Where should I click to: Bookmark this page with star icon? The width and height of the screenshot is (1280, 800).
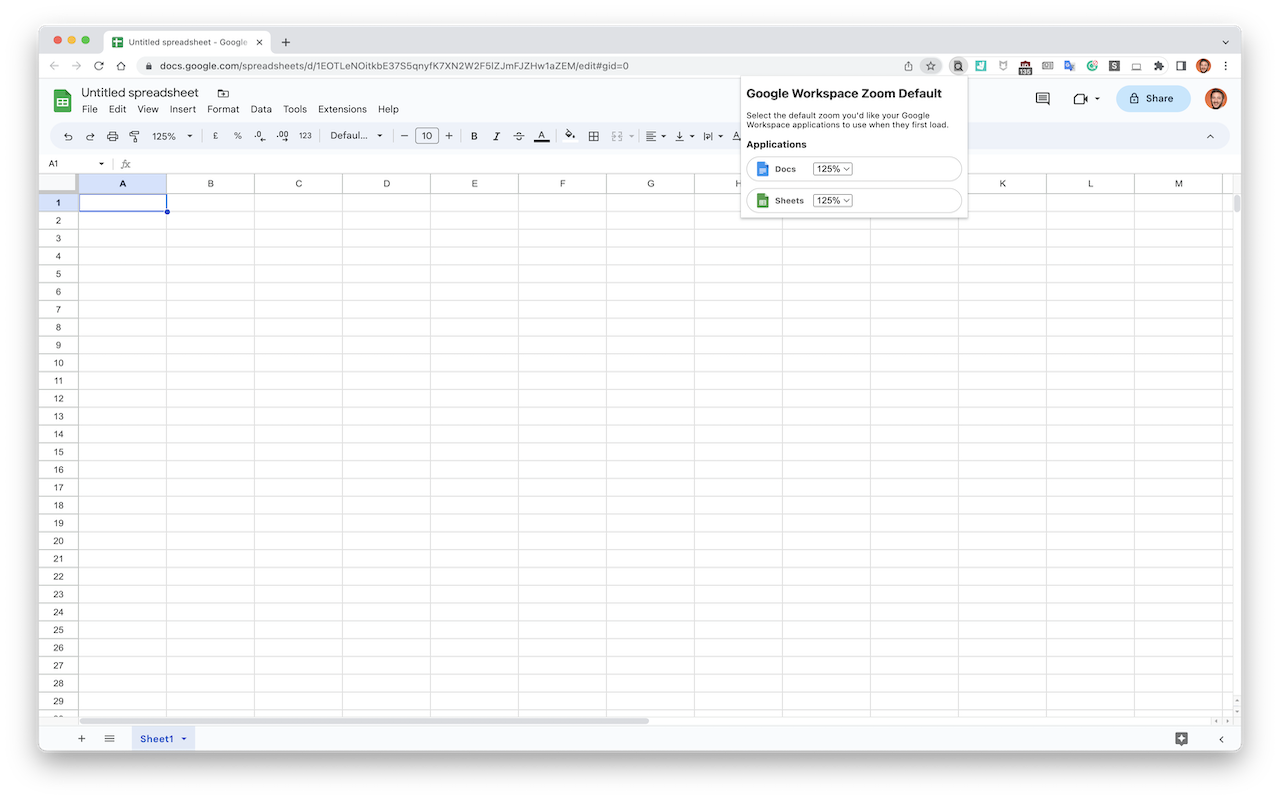tap(930, 66)
